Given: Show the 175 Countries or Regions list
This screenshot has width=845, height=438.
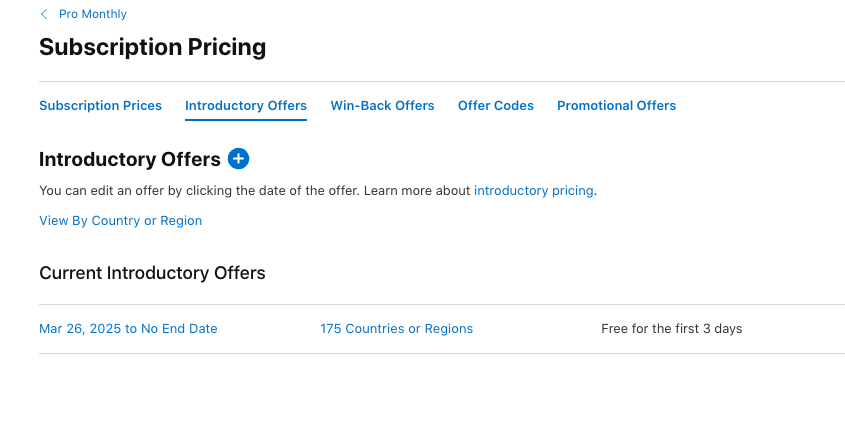Looking at the screenshot, I should [397, 329].
